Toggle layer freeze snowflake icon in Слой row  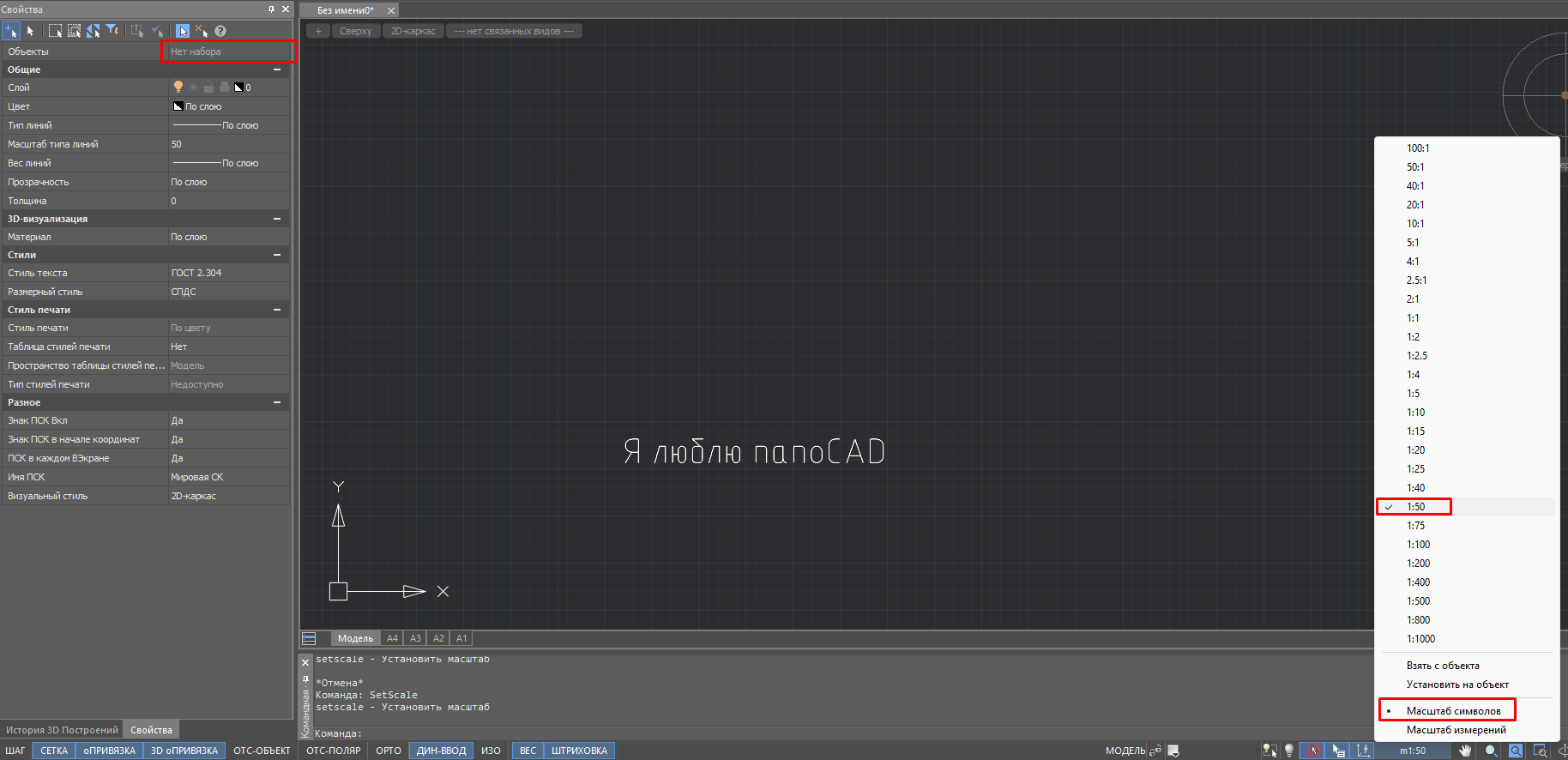[194, 87]
